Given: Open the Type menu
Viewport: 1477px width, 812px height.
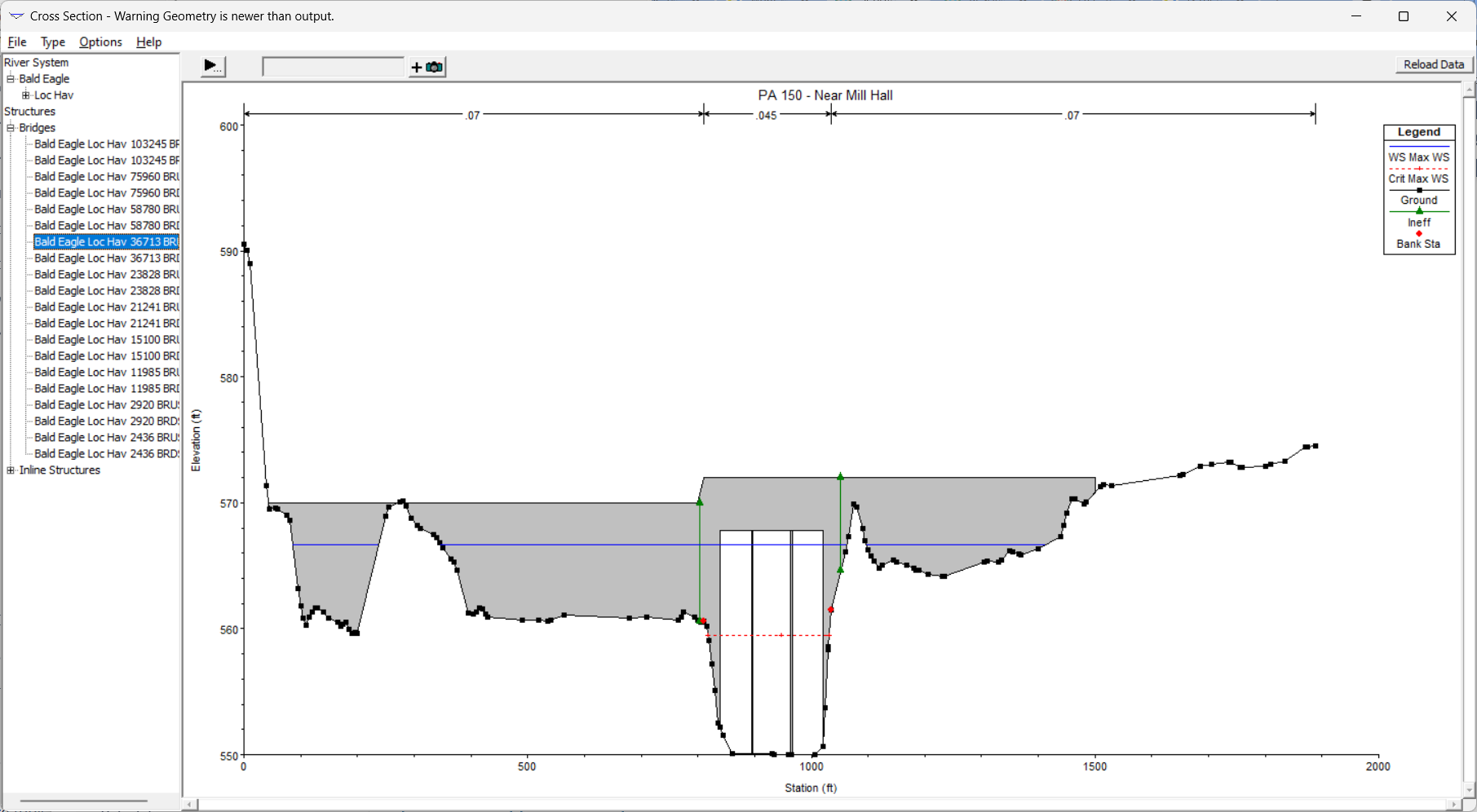Looking at the screenshot, I should (53, 42).
